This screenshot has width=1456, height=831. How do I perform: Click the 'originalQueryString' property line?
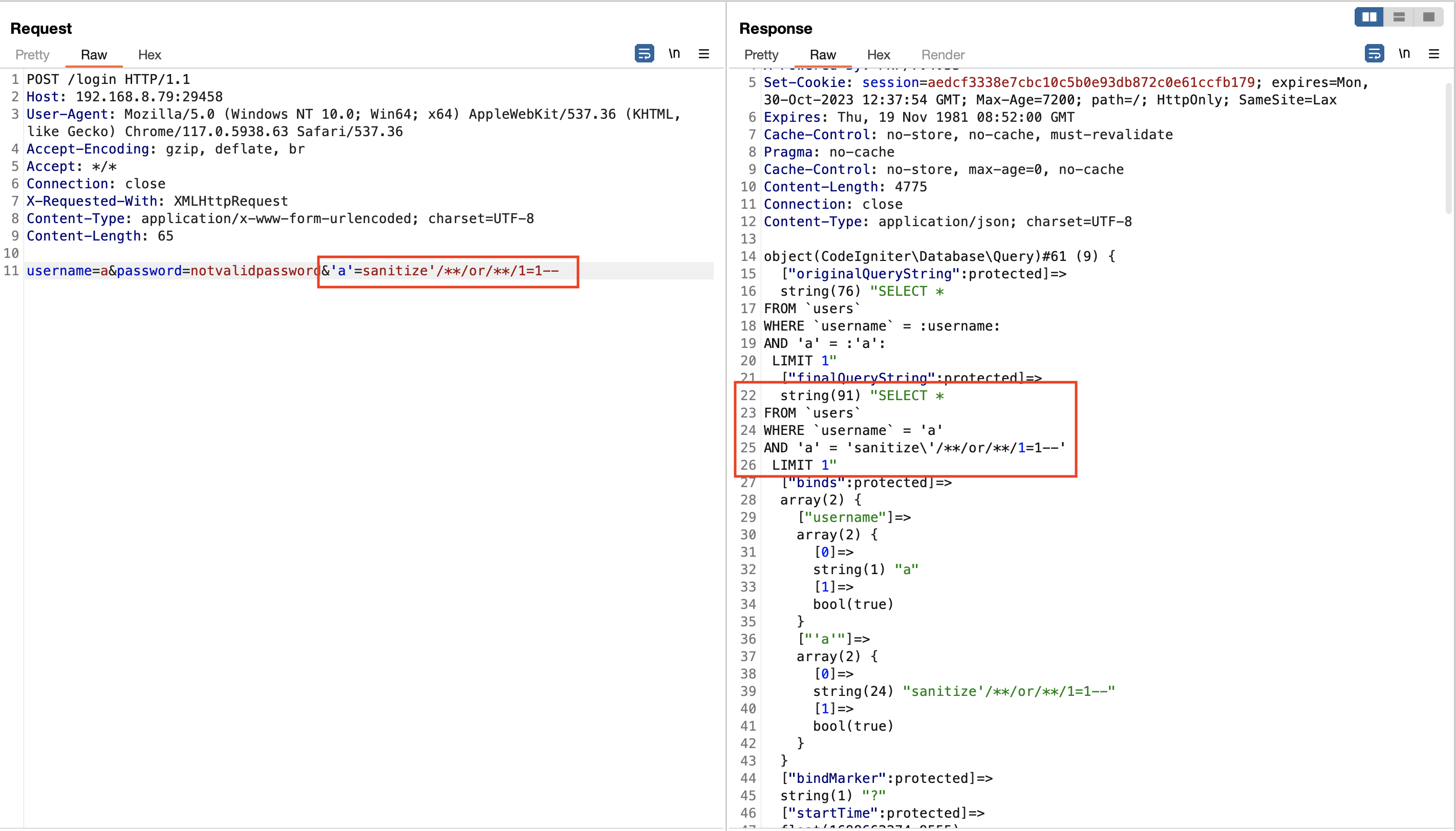[x=923, y=274]
